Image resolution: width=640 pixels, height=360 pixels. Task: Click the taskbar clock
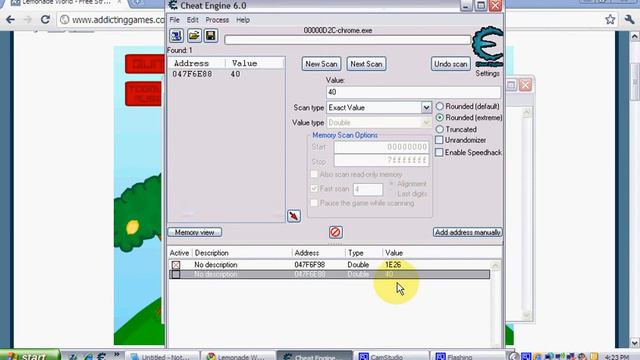pyautogui.click(x=617, y=357)
